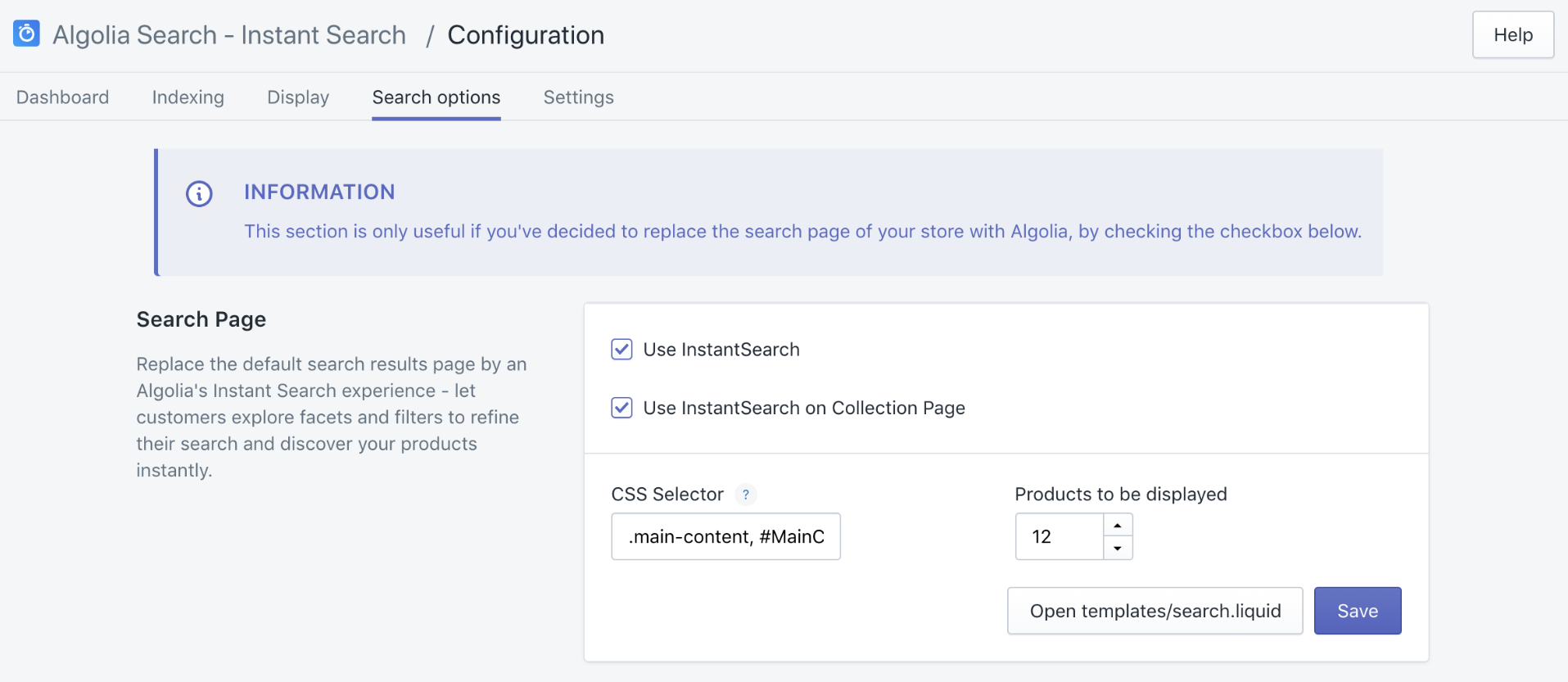Click the CSS Selector label
1568x682 pixels.
(667, 495)
